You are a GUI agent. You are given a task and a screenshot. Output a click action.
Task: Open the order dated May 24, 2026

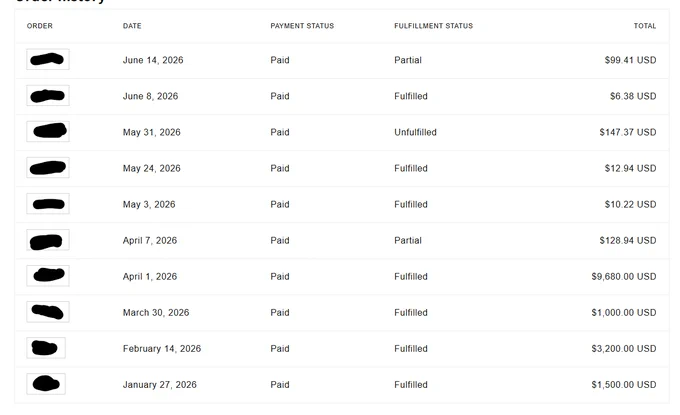48,167
